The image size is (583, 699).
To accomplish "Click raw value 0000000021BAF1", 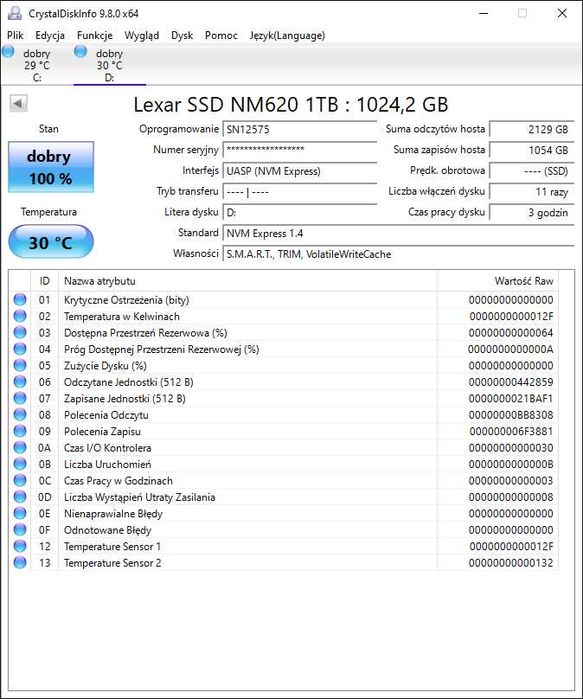I will [x=511, y=399].
